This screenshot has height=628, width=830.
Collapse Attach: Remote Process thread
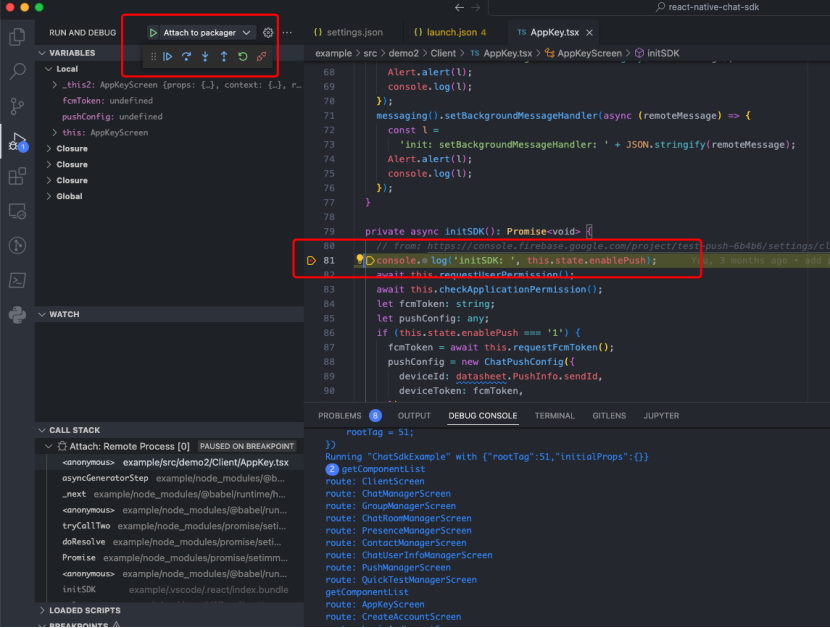point(49,446)
